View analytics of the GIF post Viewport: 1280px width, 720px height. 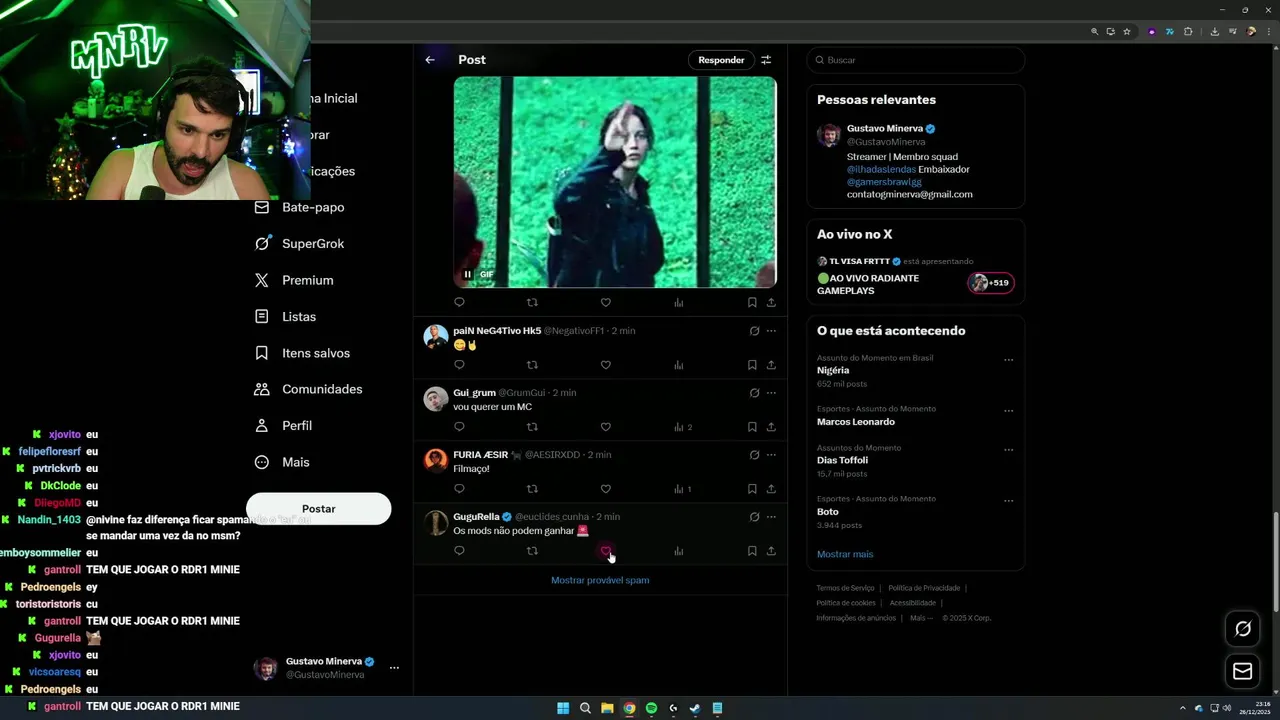click(x=678, y=302)
